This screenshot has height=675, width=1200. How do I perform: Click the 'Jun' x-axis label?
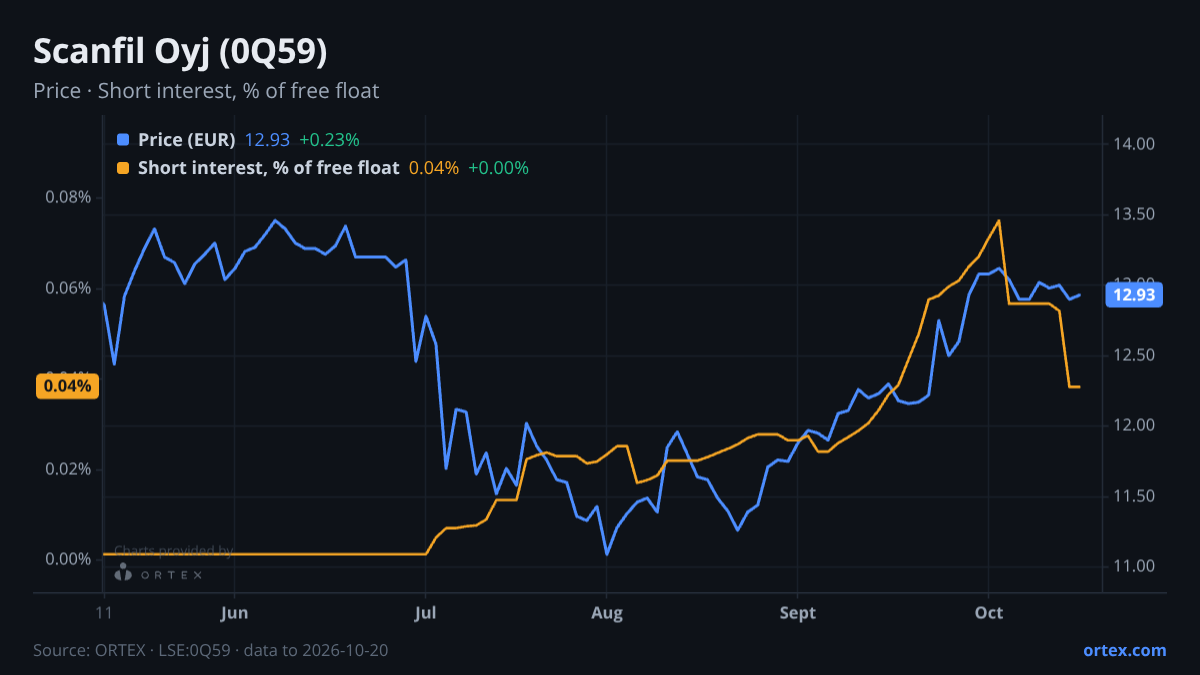[233, 613]
